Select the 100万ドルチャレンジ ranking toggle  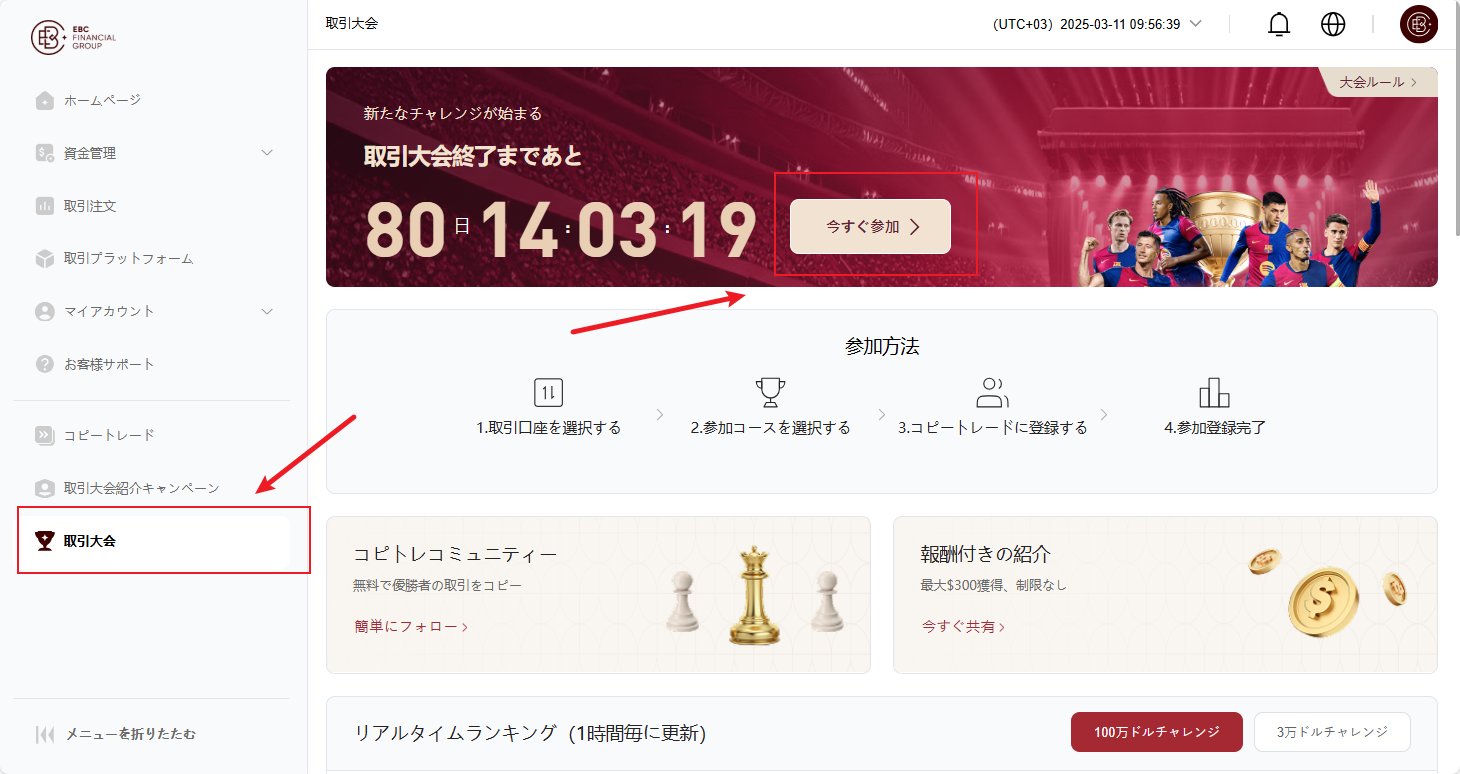click(x=1156, y=732)
